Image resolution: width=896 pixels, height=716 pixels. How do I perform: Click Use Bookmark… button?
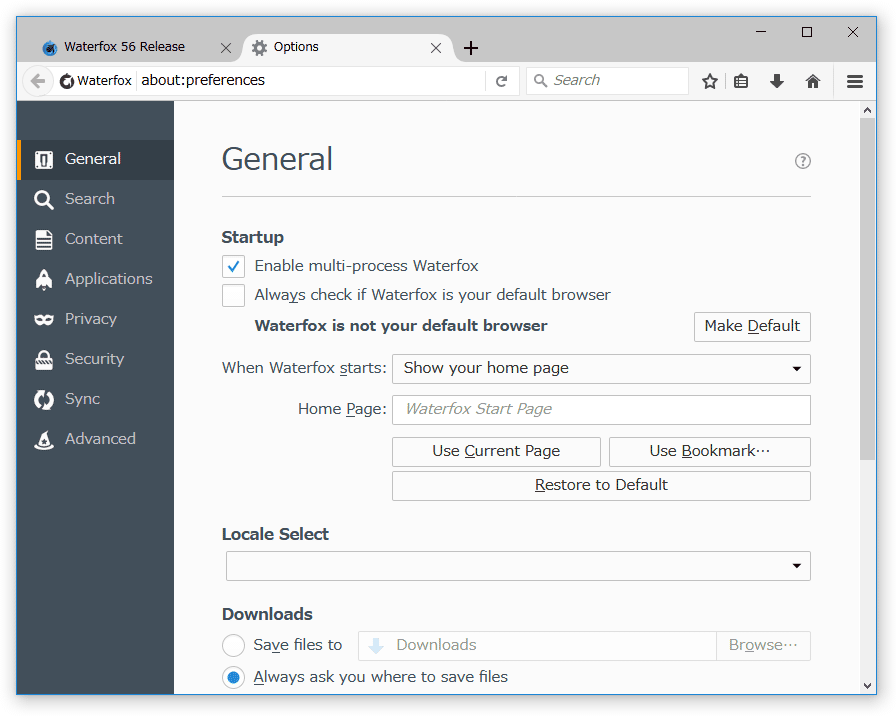[710, 451]
